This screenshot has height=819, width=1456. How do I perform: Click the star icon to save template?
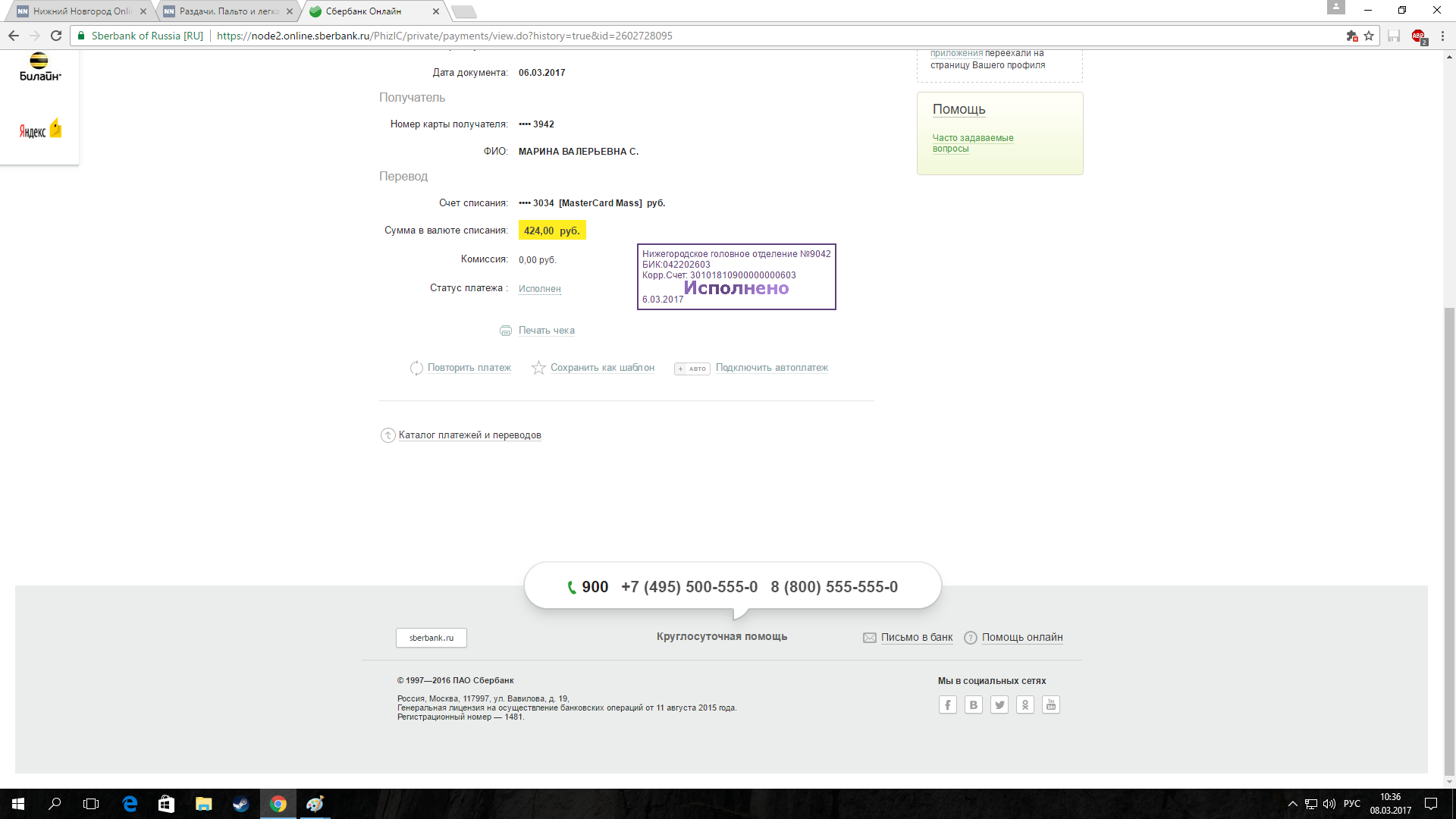click(x=538, y=368)
